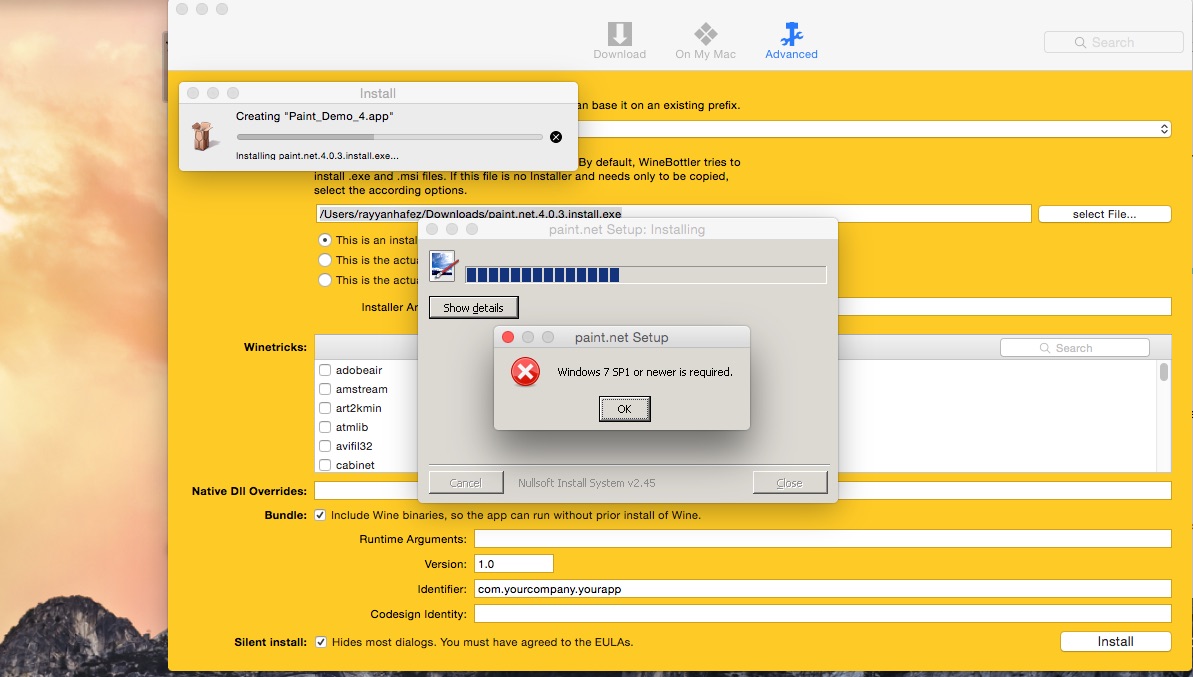Click Close in the paint.net installer

tap(789, 482)
